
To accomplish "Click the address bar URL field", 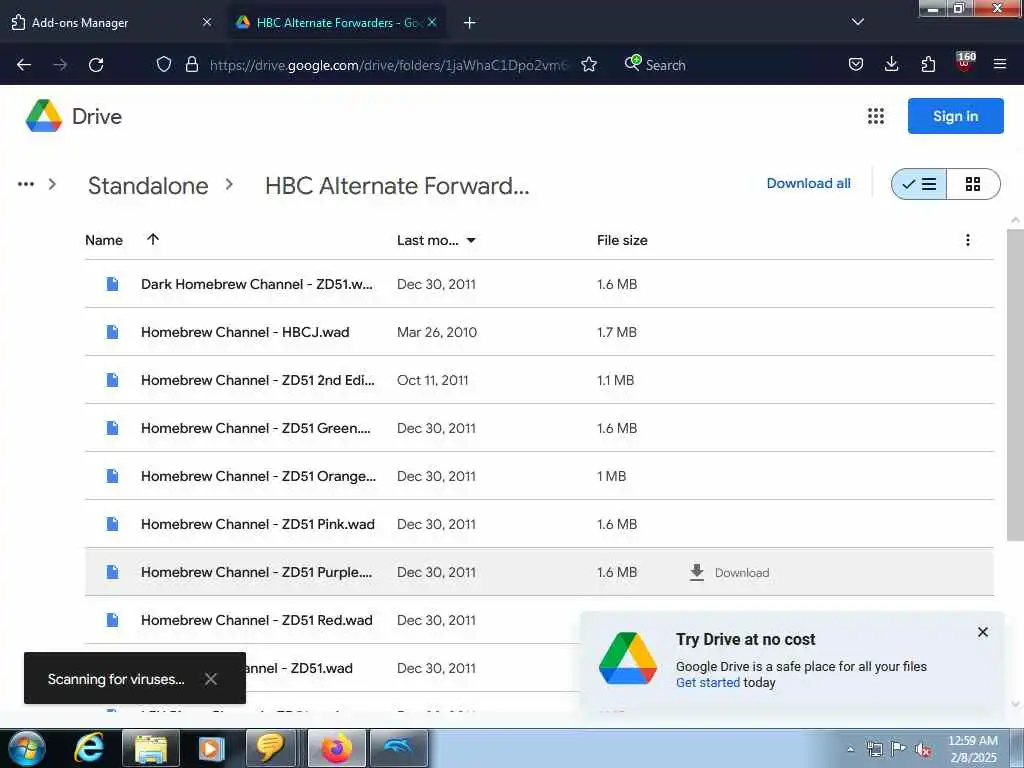I will (389, 65).
